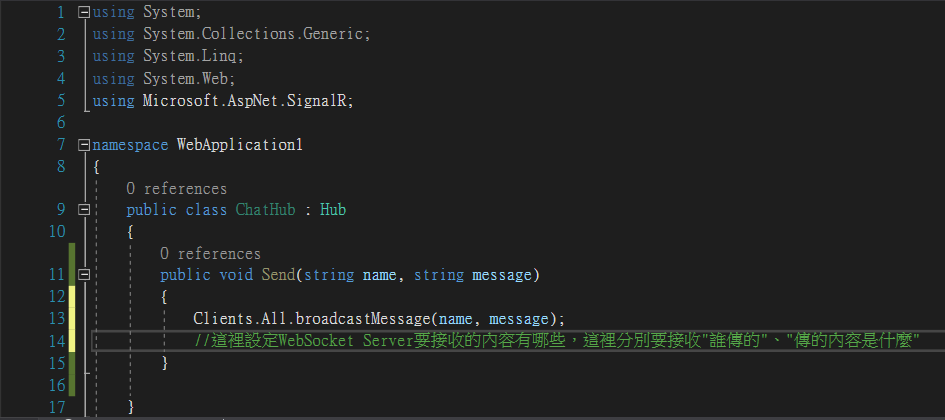Image resolution: width=945 pixels, height=420 pixels.
Task: Click the System.Linq using line
Action: pyautogui.click(x=168, y=56)
